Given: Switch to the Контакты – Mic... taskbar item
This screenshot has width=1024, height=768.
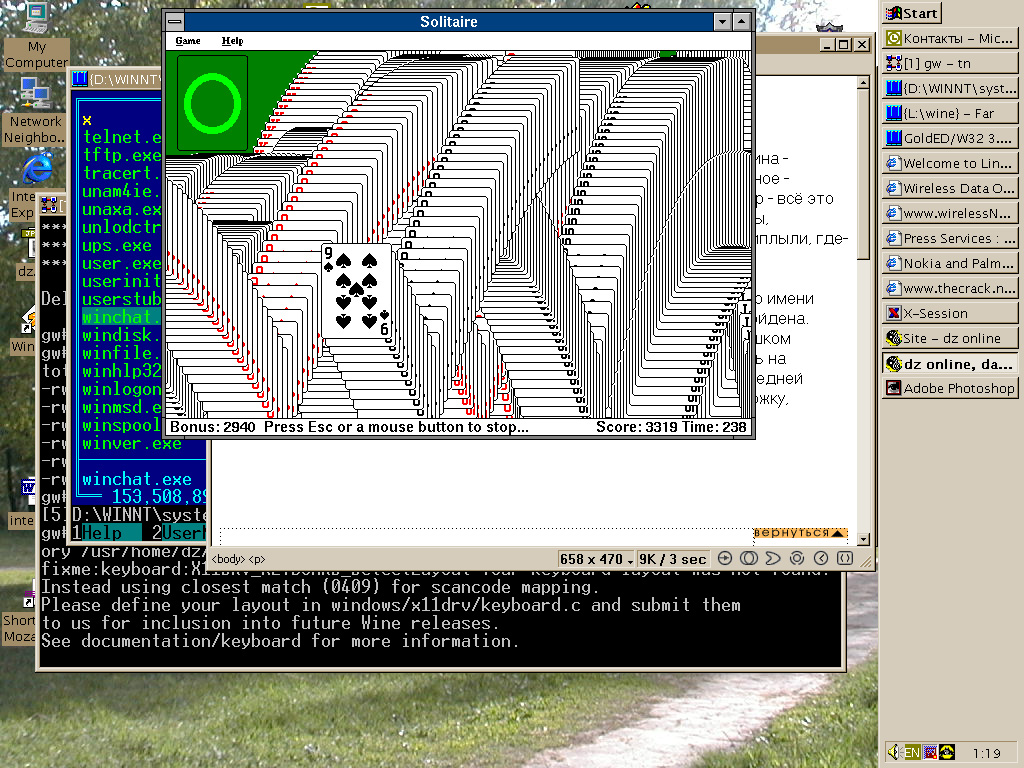Looking at the screenshot, I should click(x=950, y=39).
